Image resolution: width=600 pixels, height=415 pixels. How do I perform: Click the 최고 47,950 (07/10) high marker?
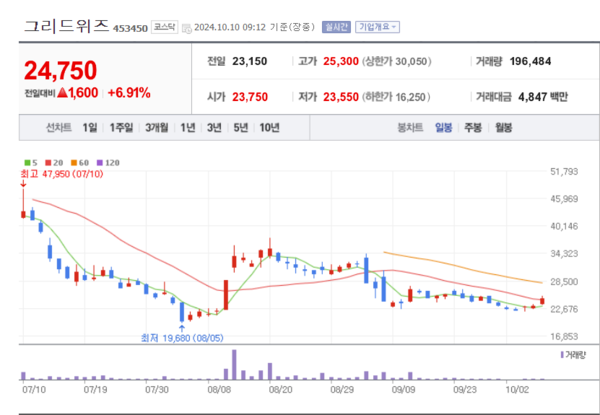[62, 174]
